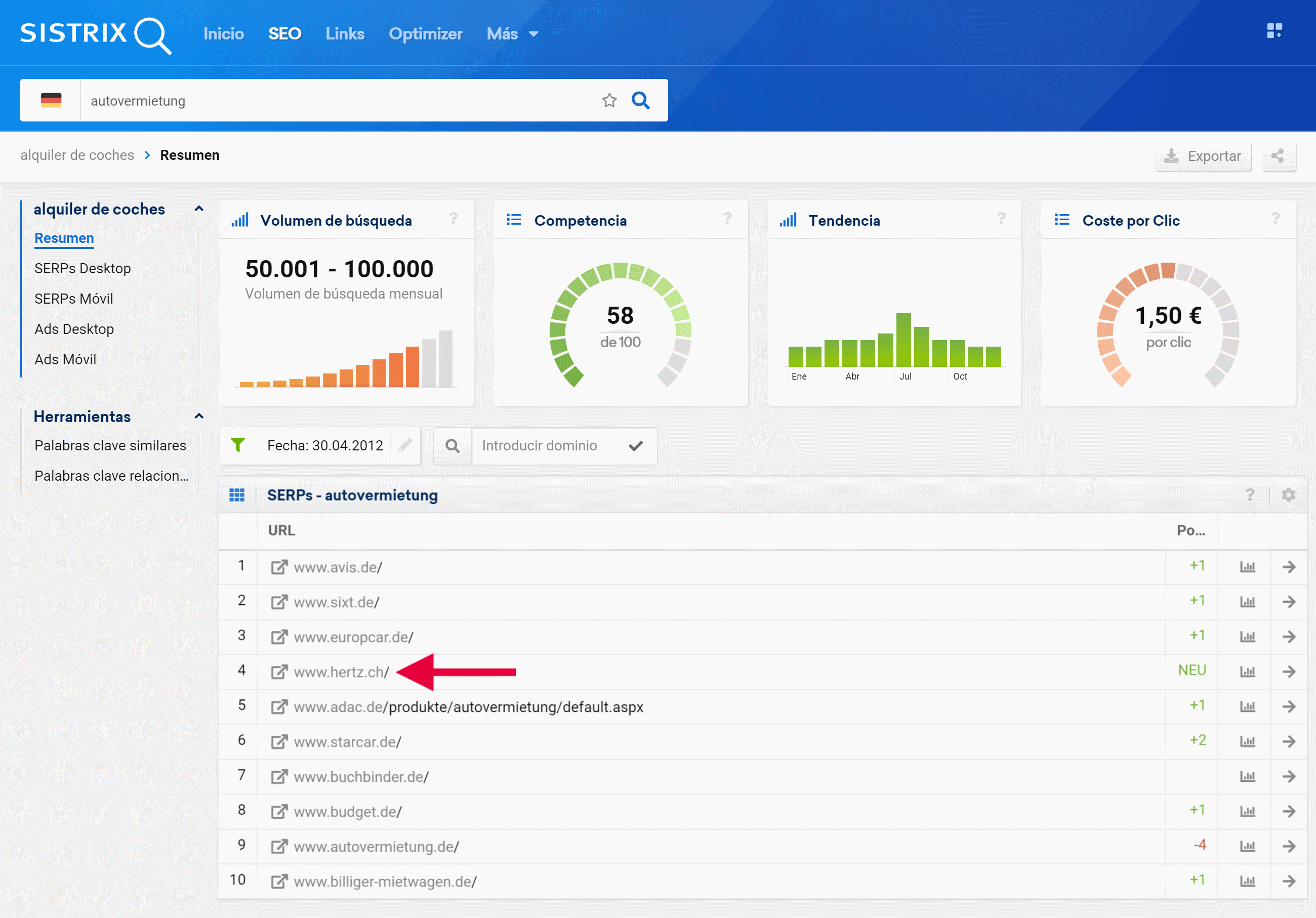Collapse the alquiler de coches section
This screenshot has height=918, width=1316.
(199, 208)
